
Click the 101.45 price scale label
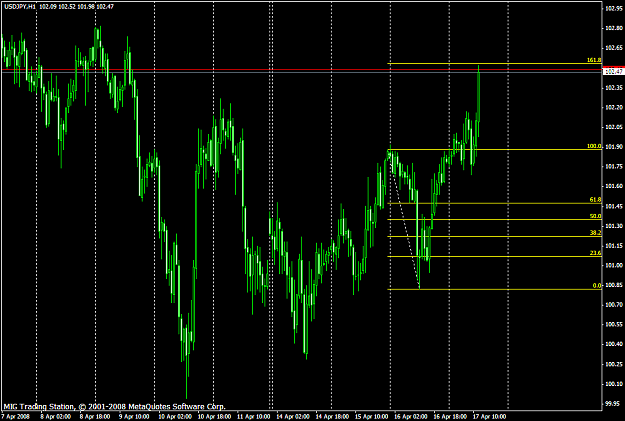click(614, 206)
